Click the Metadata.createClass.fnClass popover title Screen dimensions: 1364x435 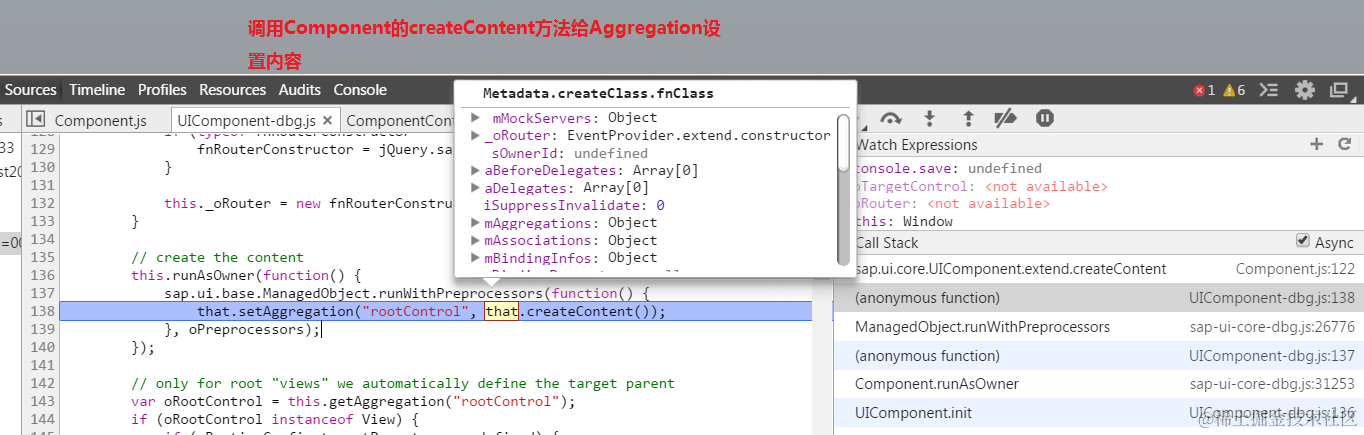coord(598,93)
